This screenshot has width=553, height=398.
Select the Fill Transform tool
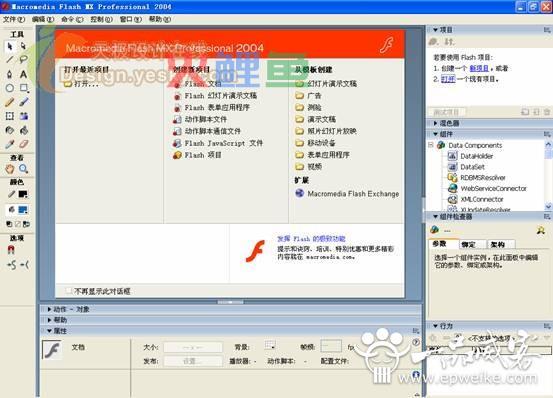(x=24, y=116)
